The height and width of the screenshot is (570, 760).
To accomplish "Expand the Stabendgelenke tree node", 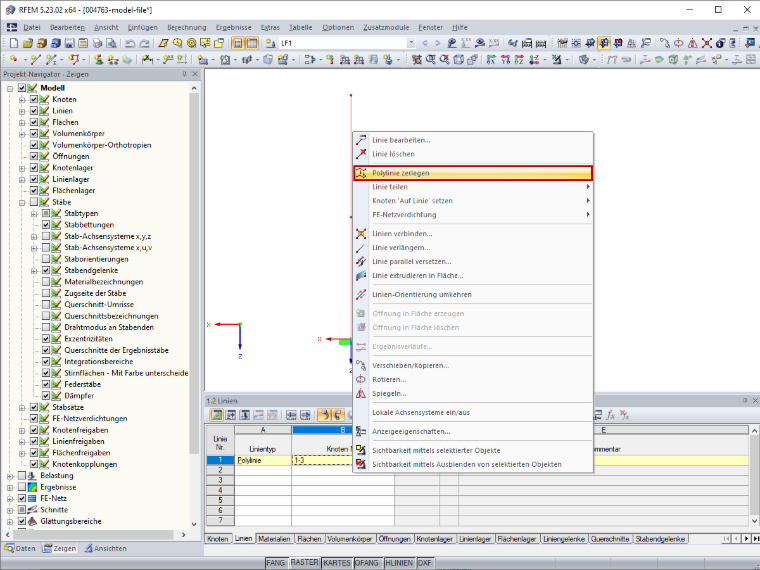I will coord(34,270).
